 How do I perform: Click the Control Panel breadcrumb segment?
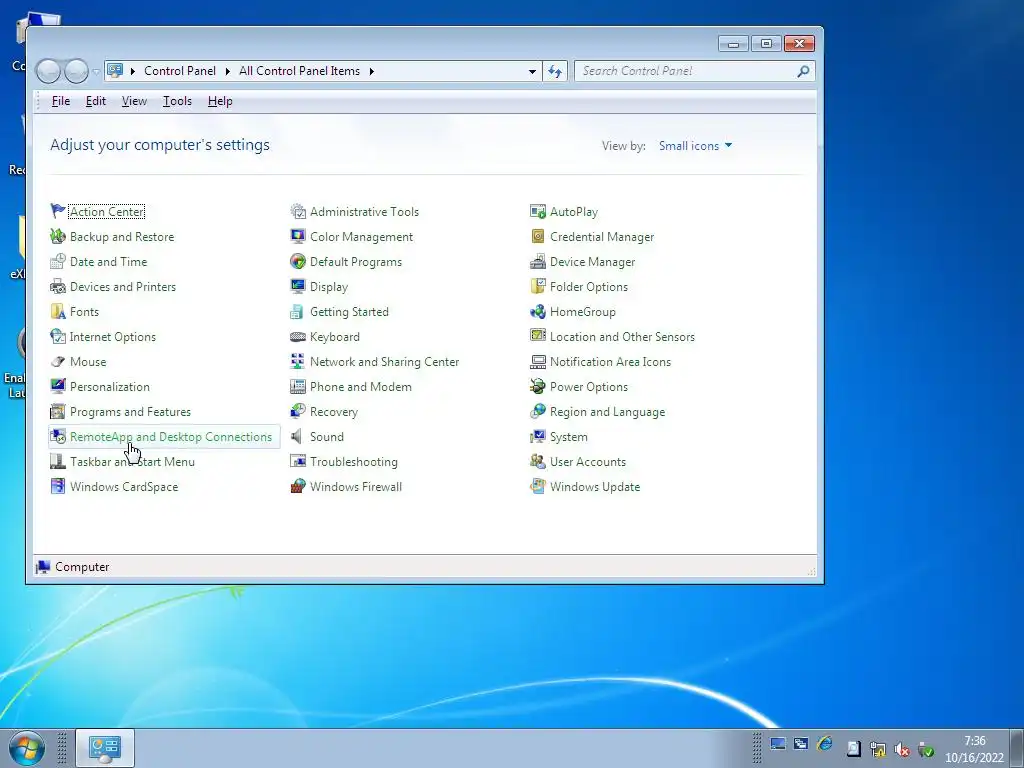click(180, 71)
